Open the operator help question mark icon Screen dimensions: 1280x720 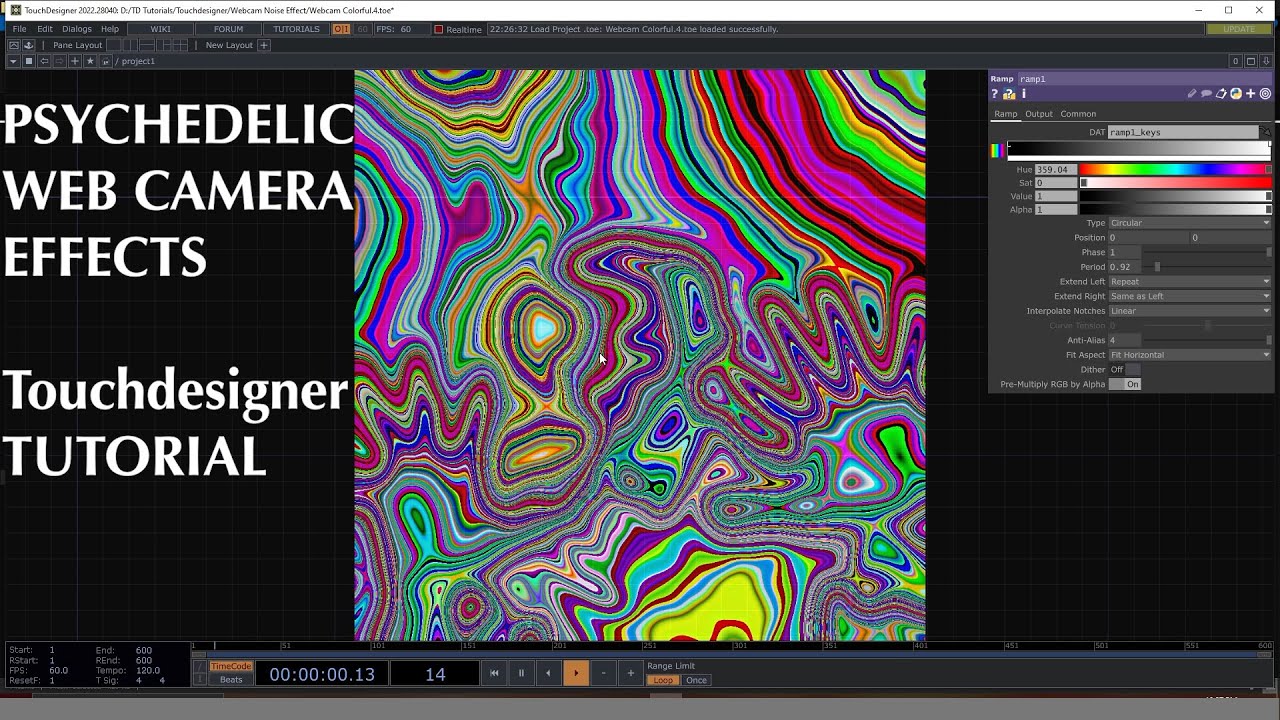pos(995,94)
